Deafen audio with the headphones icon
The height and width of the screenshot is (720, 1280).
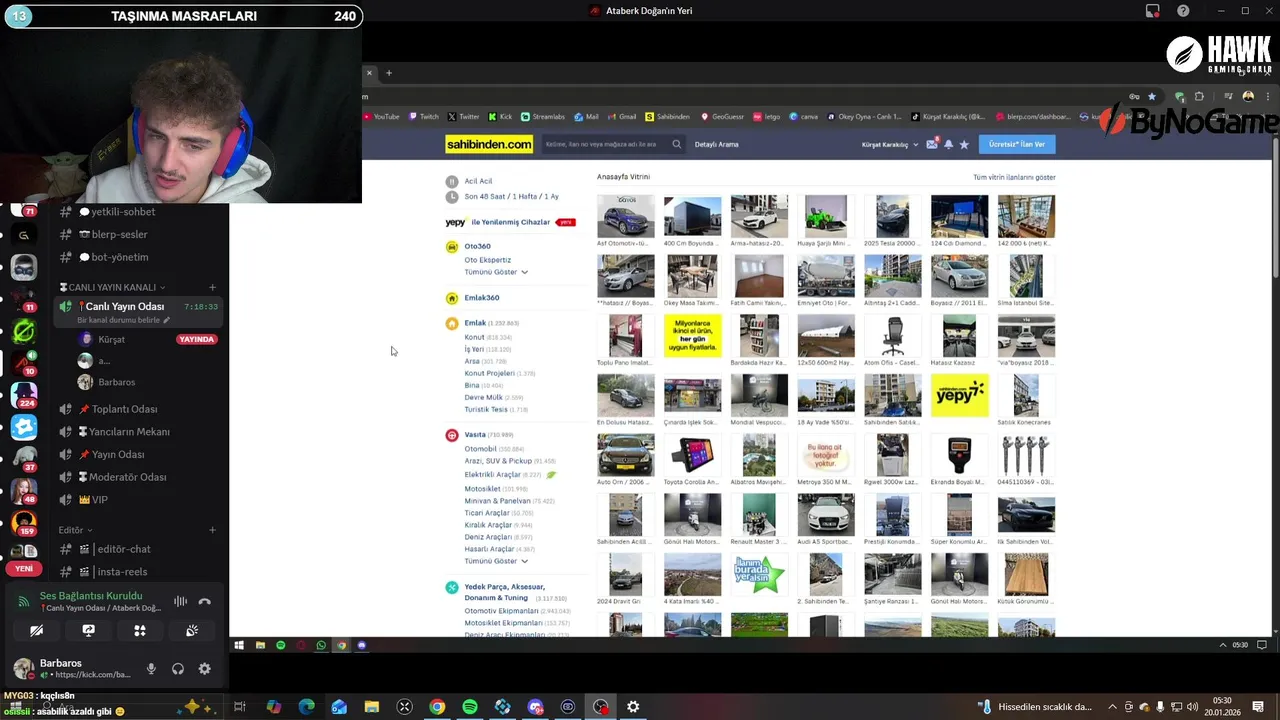click(178, 669)
